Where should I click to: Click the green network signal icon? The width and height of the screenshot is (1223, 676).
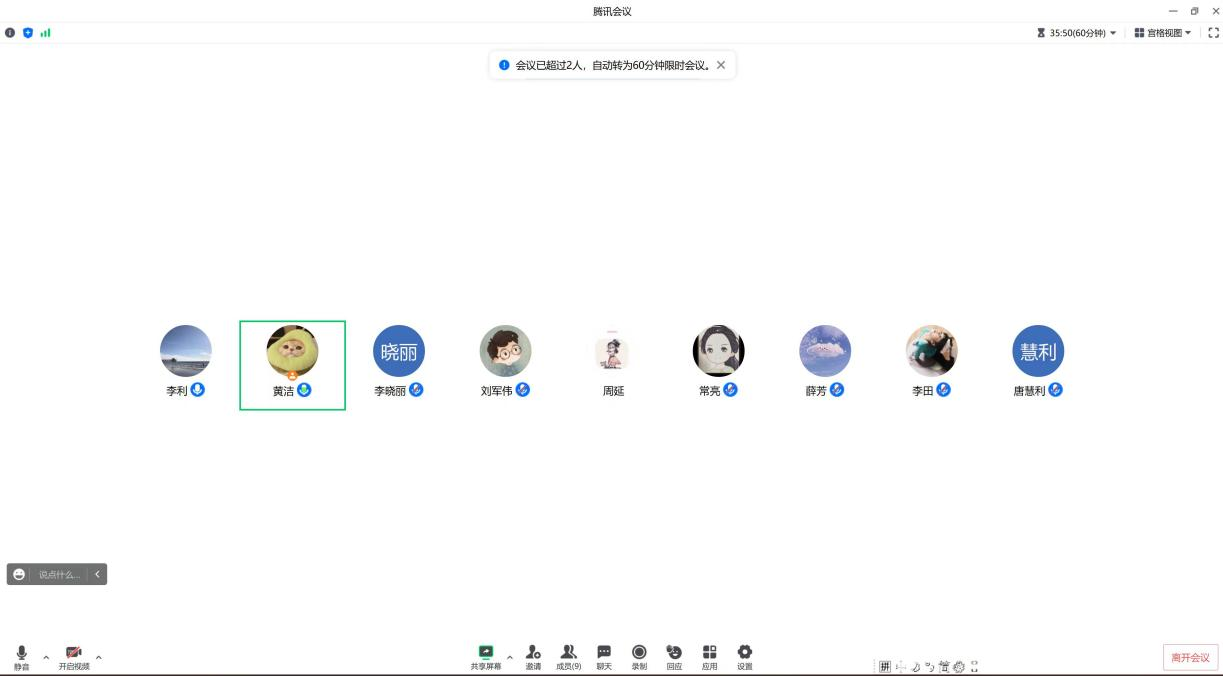[45, 33]
